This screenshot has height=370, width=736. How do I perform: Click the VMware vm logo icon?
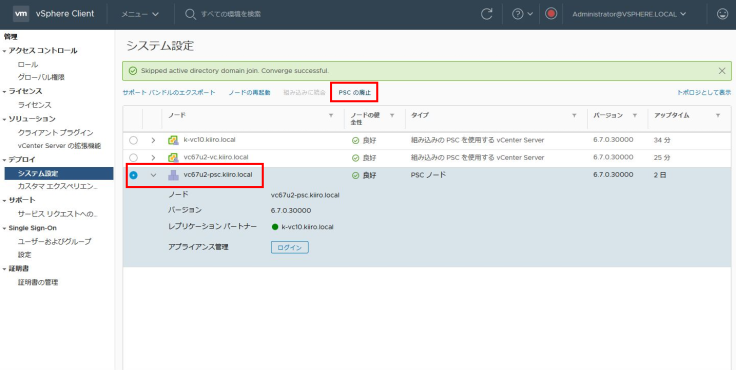[21, 14]
